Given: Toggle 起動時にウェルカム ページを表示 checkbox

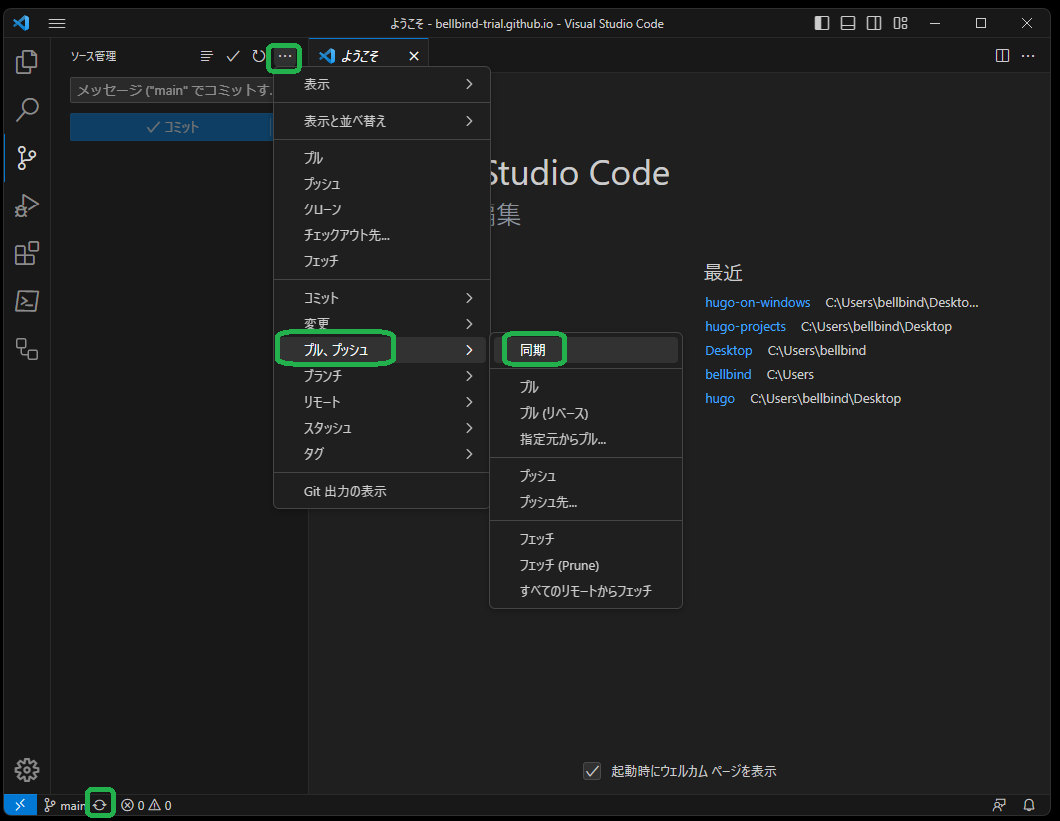Looking at the screenshot, I should pos(592,771).
